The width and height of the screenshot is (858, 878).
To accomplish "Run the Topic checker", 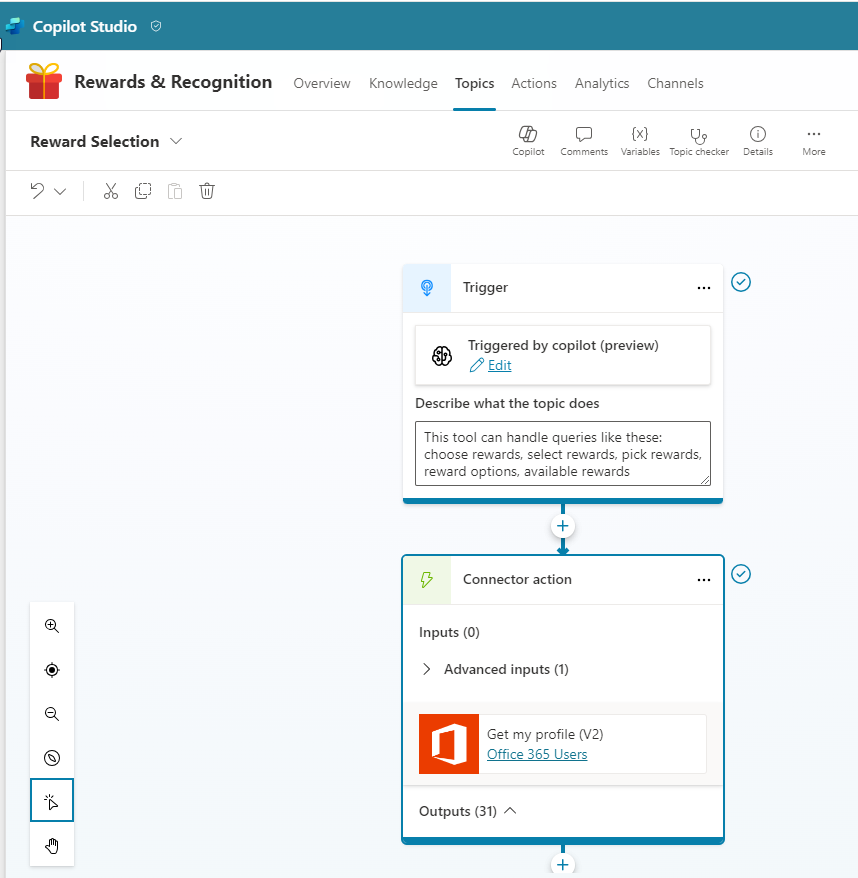I will coord(699,140).
